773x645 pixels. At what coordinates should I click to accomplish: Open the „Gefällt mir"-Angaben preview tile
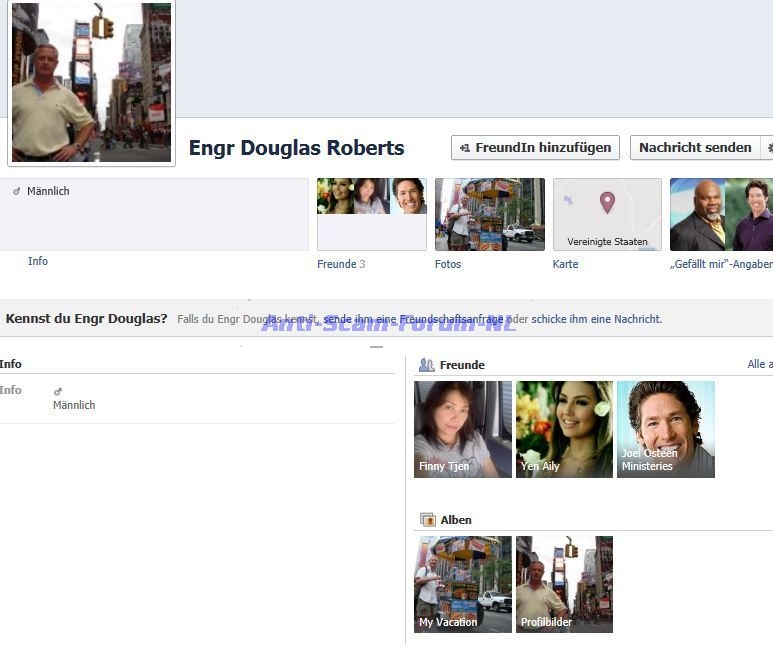coord(720,214)
